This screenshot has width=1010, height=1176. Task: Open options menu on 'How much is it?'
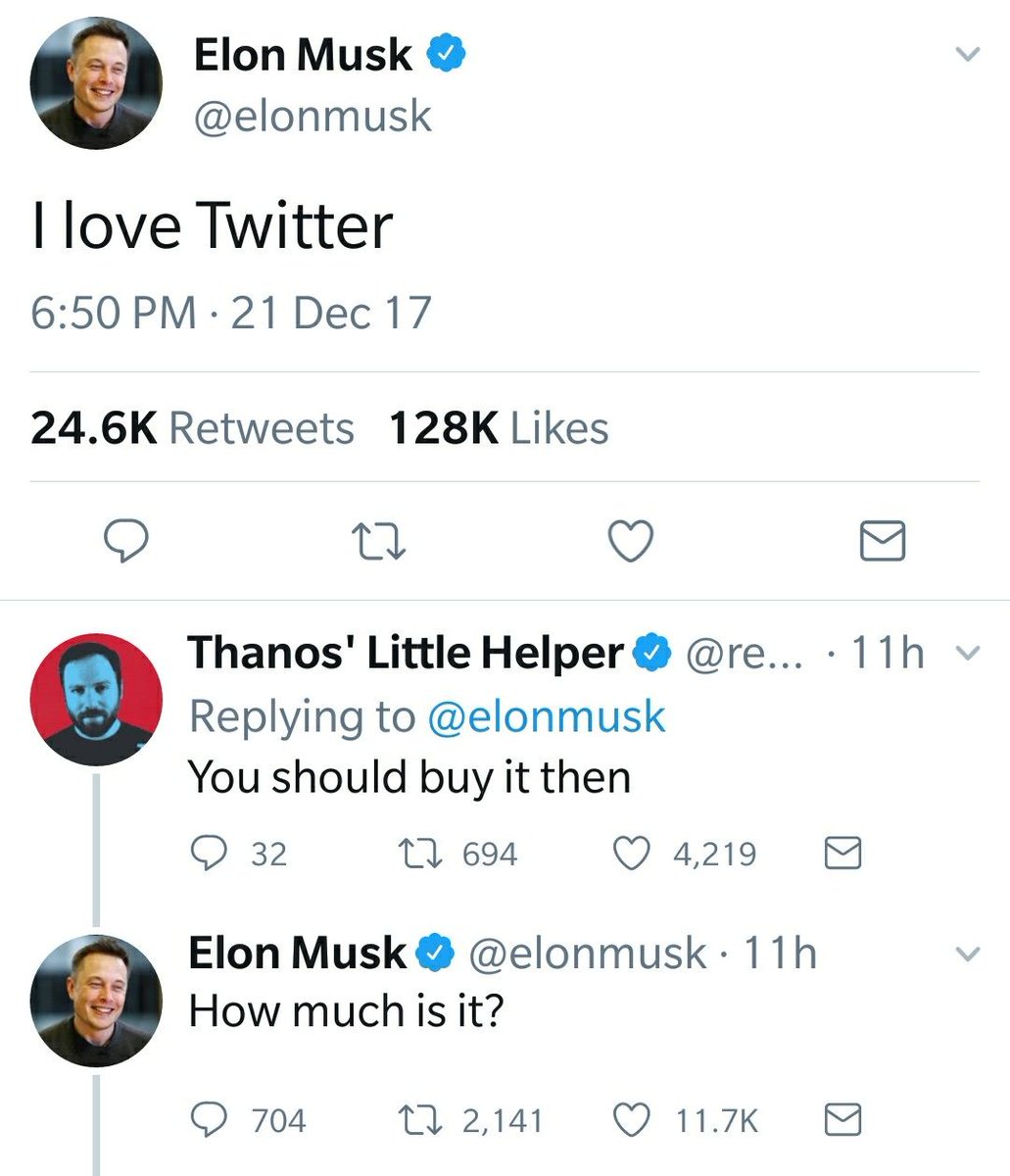click(970, 953)
